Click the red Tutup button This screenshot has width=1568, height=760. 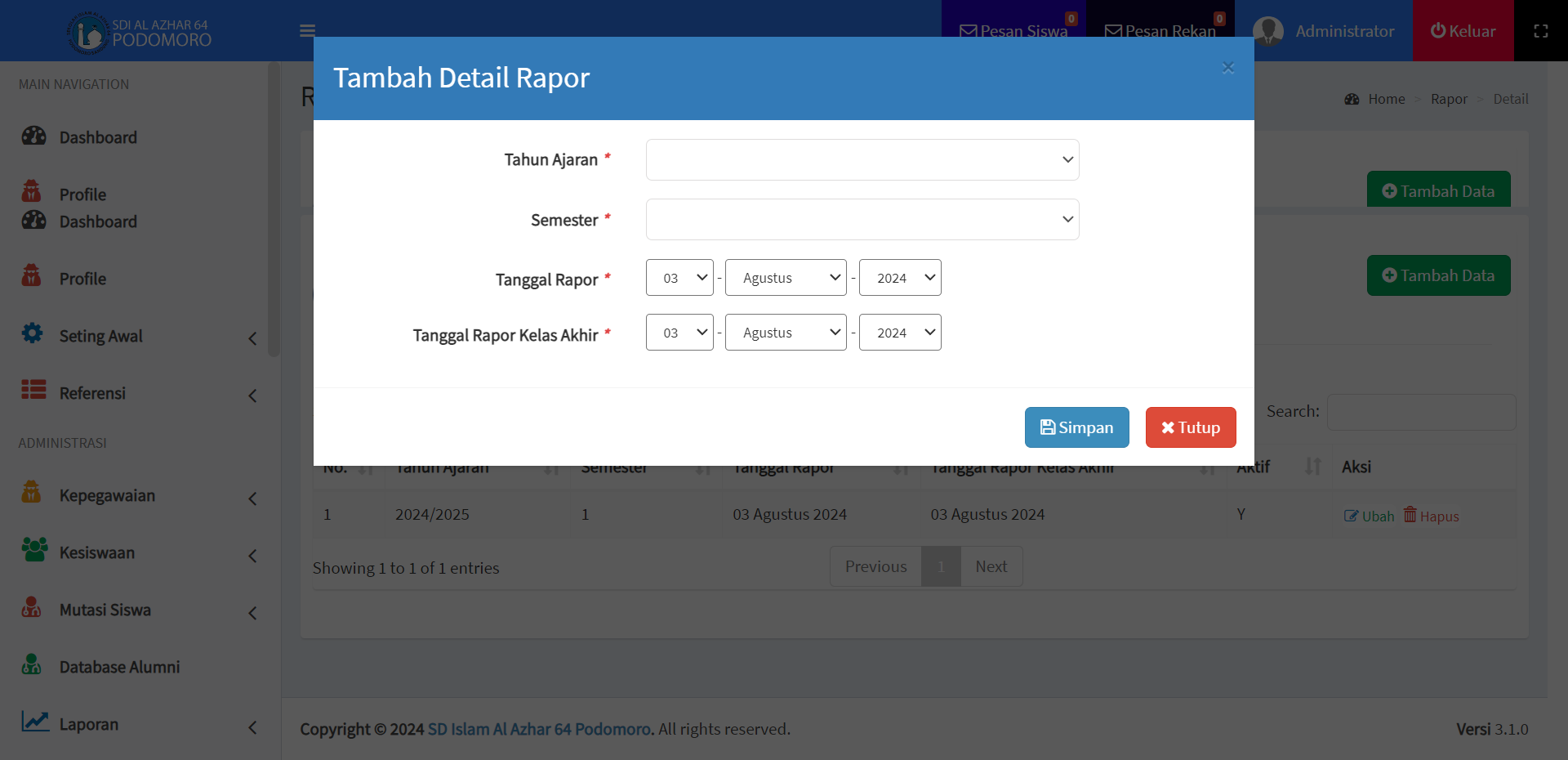tap(1190, 427)
